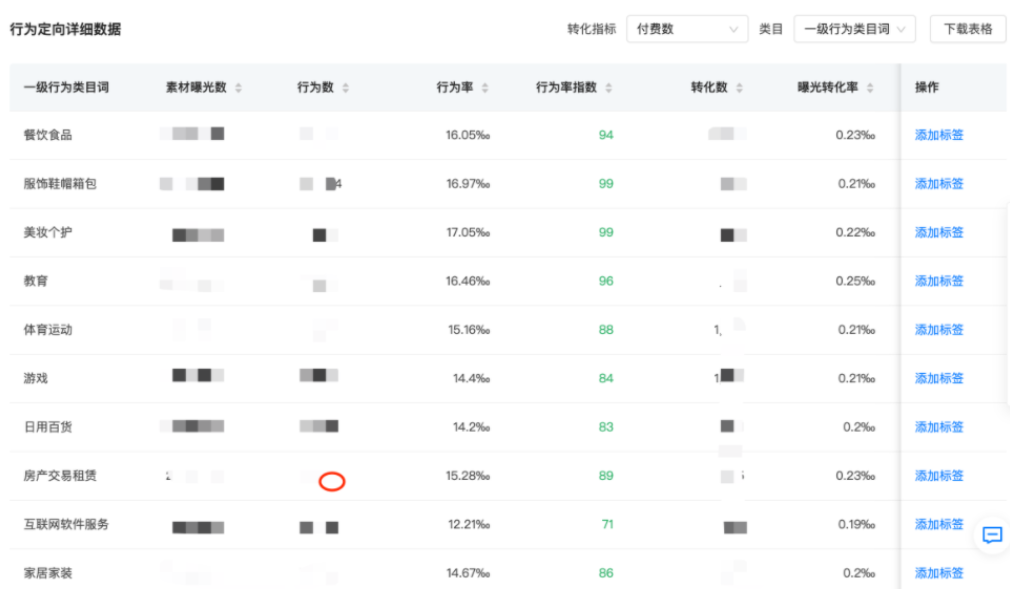This screenshot has width=1010, height=603.
Task: Select the green index value 99 for 美妆个护
Action: coord(605,232)
